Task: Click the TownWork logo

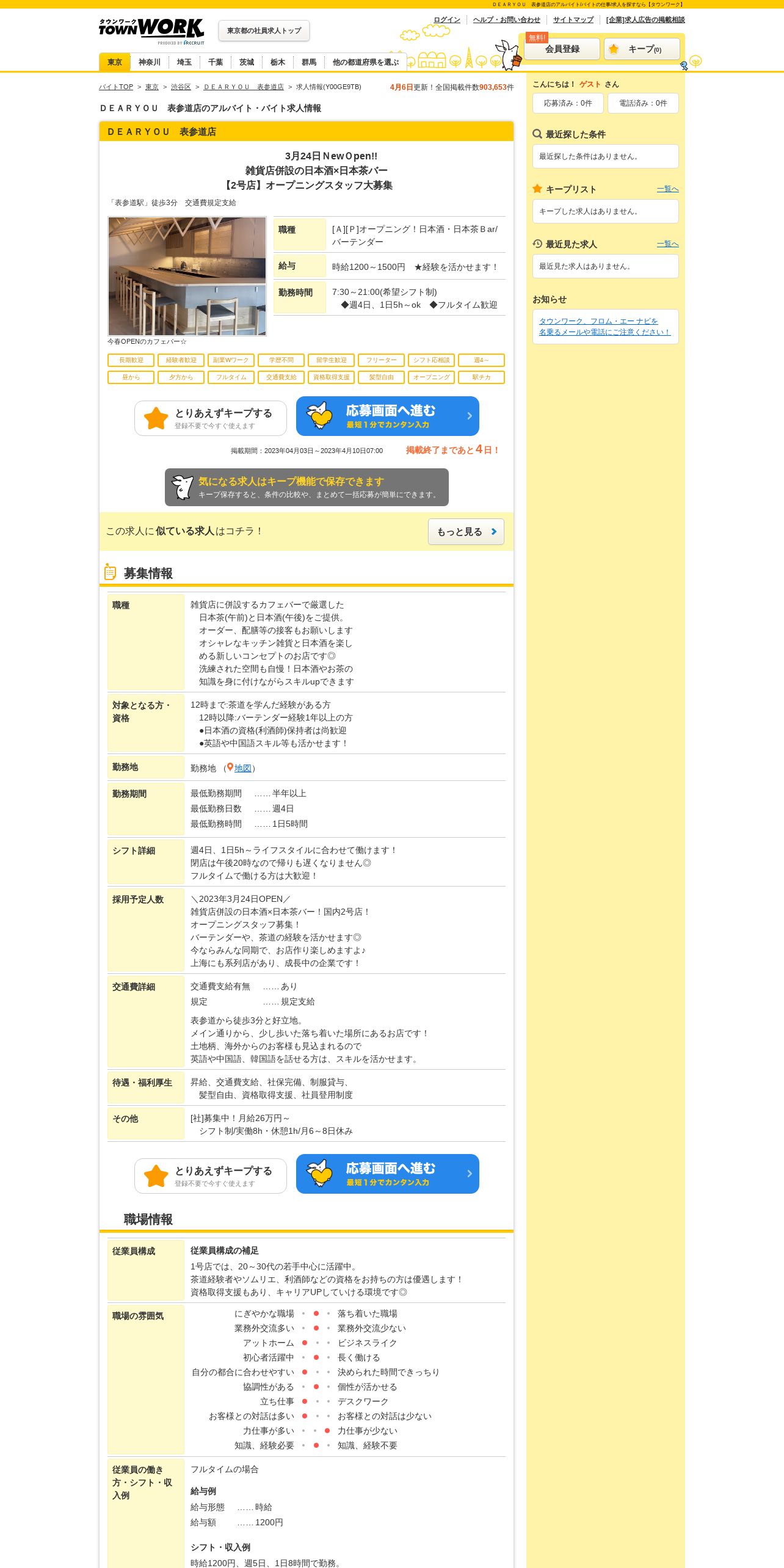Action: pos(151,31)
